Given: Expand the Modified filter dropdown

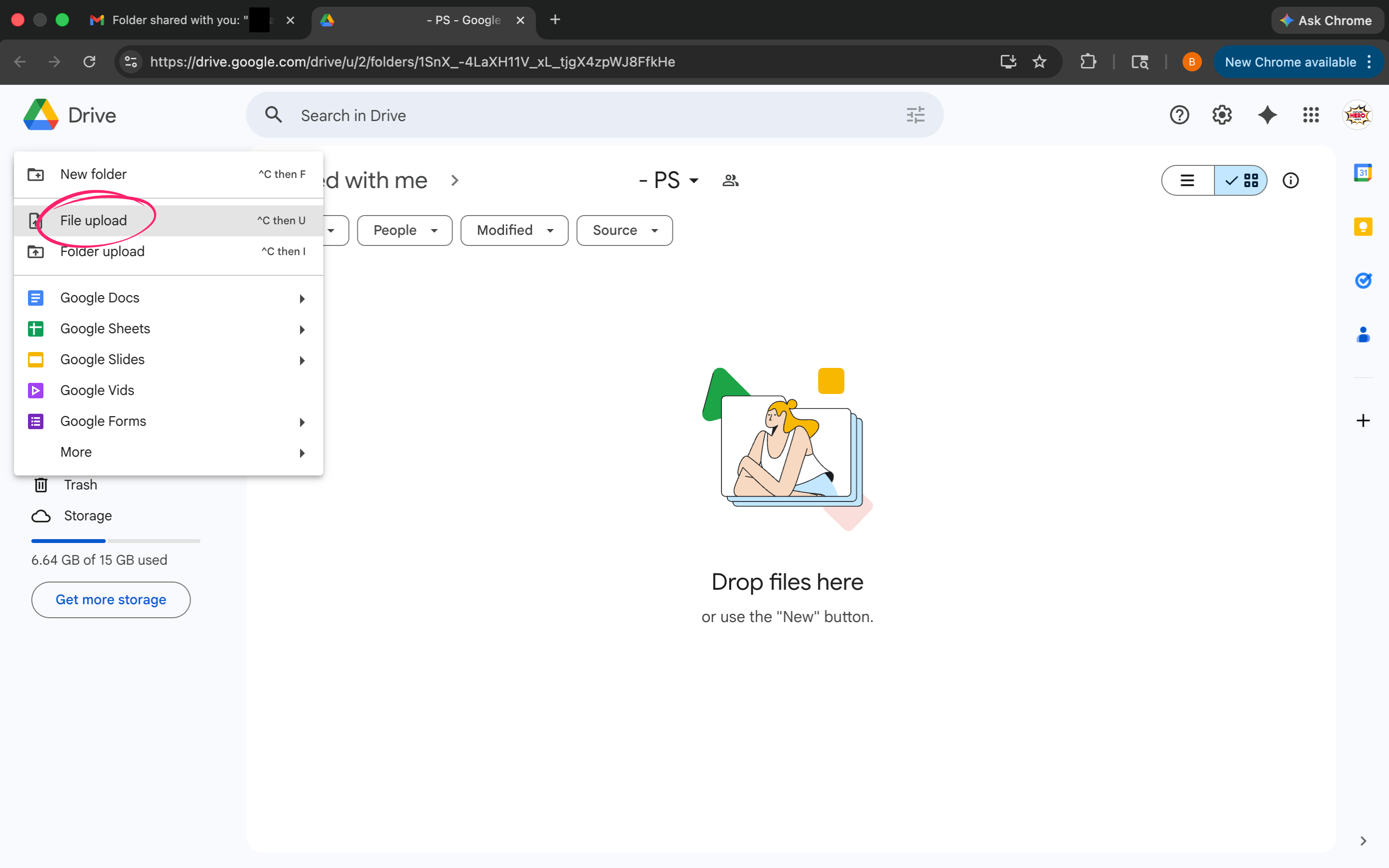Looking at the screenshot, I should click(x=514, y=230).
